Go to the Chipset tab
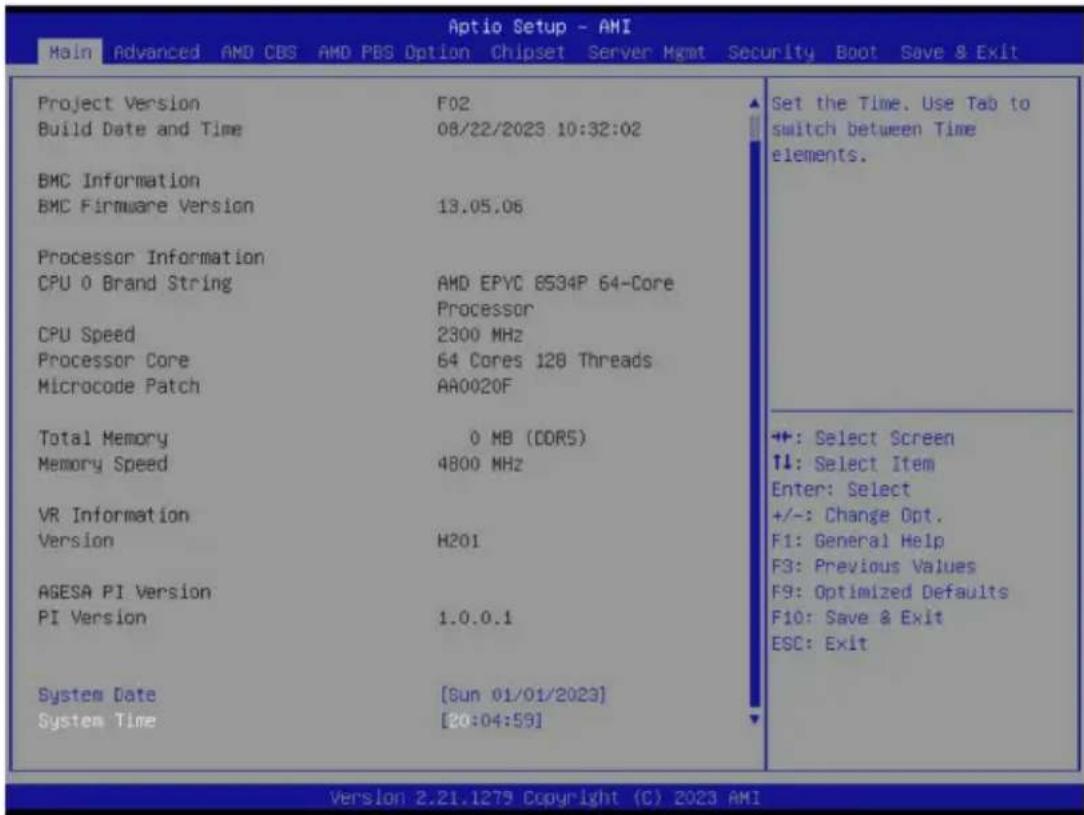The height and width of the screenshot is (815, 1084). pos(528,53)
